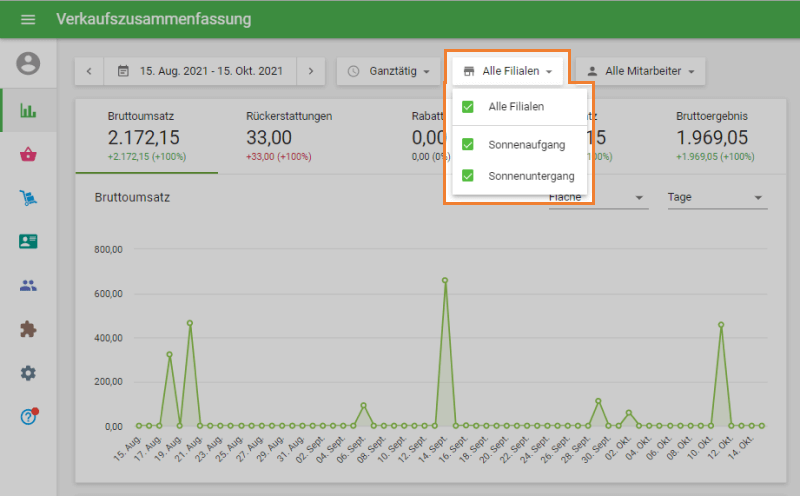Uncheck the Alle Filialen checkbox
800x496 pixels.
468,106
